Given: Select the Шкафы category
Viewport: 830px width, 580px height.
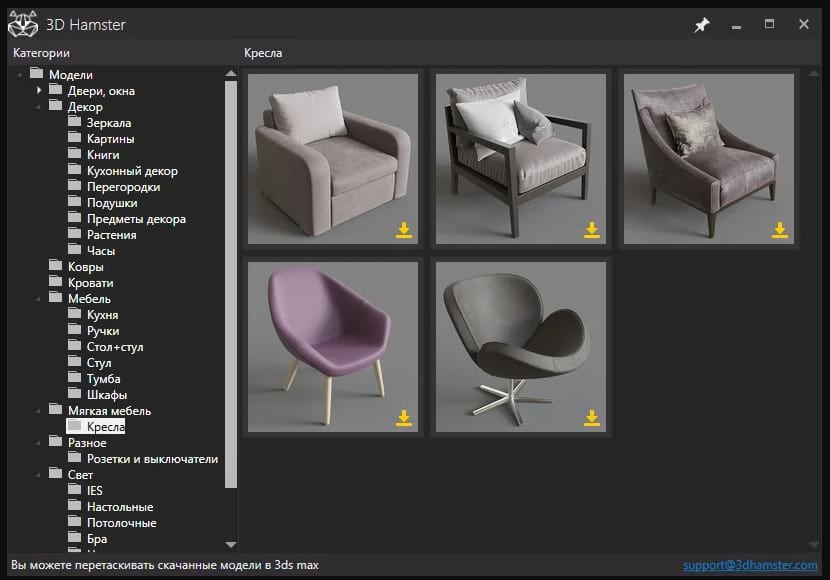Looking at the screenshot, I should coord(106,395).
